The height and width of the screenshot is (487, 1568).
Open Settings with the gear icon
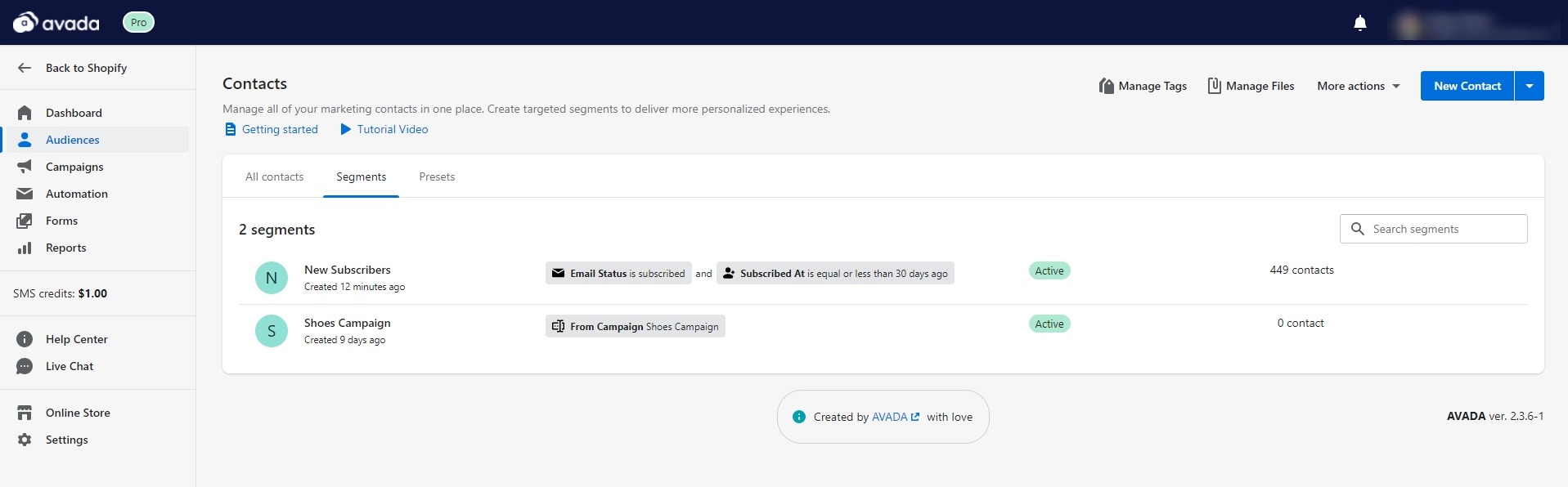point(25,440)
